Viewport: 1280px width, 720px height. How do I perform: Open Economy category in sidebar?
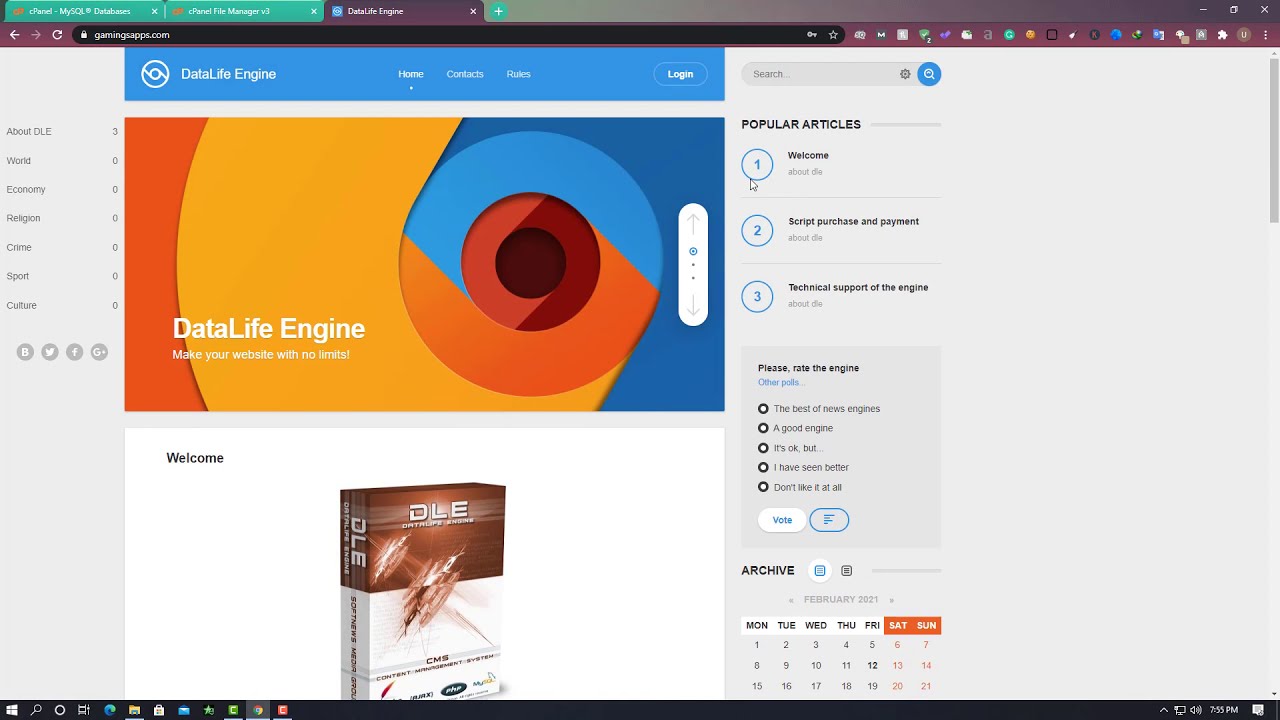(26, 189)
